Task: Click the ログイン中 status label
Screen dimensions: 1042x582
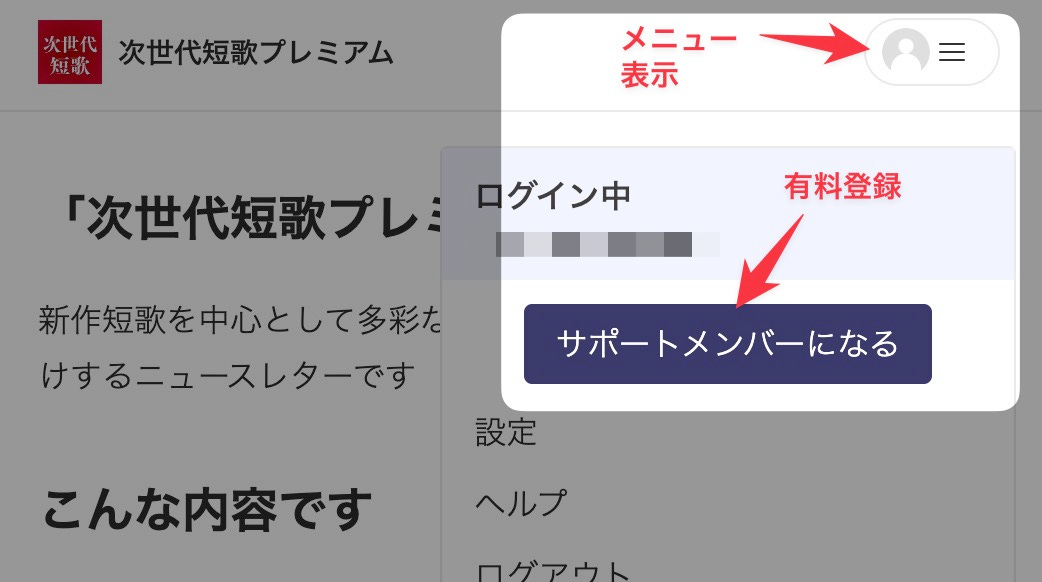Action: tap(553, 196)
